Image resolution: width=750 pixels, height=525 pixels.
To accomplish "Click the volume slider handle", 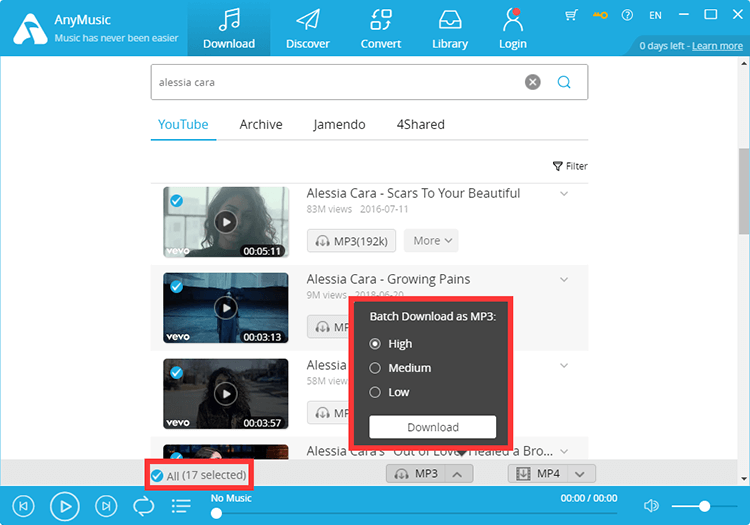I will tap(704, 506).
